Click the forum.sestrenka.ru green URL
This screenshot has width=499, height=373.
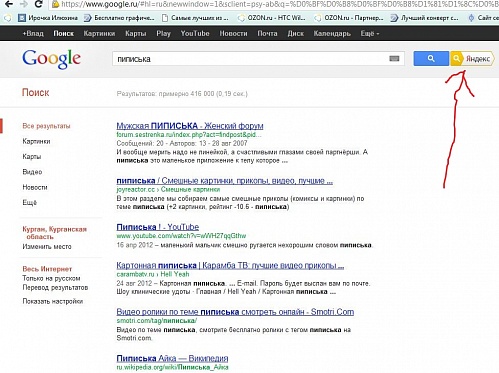point(189,135)
